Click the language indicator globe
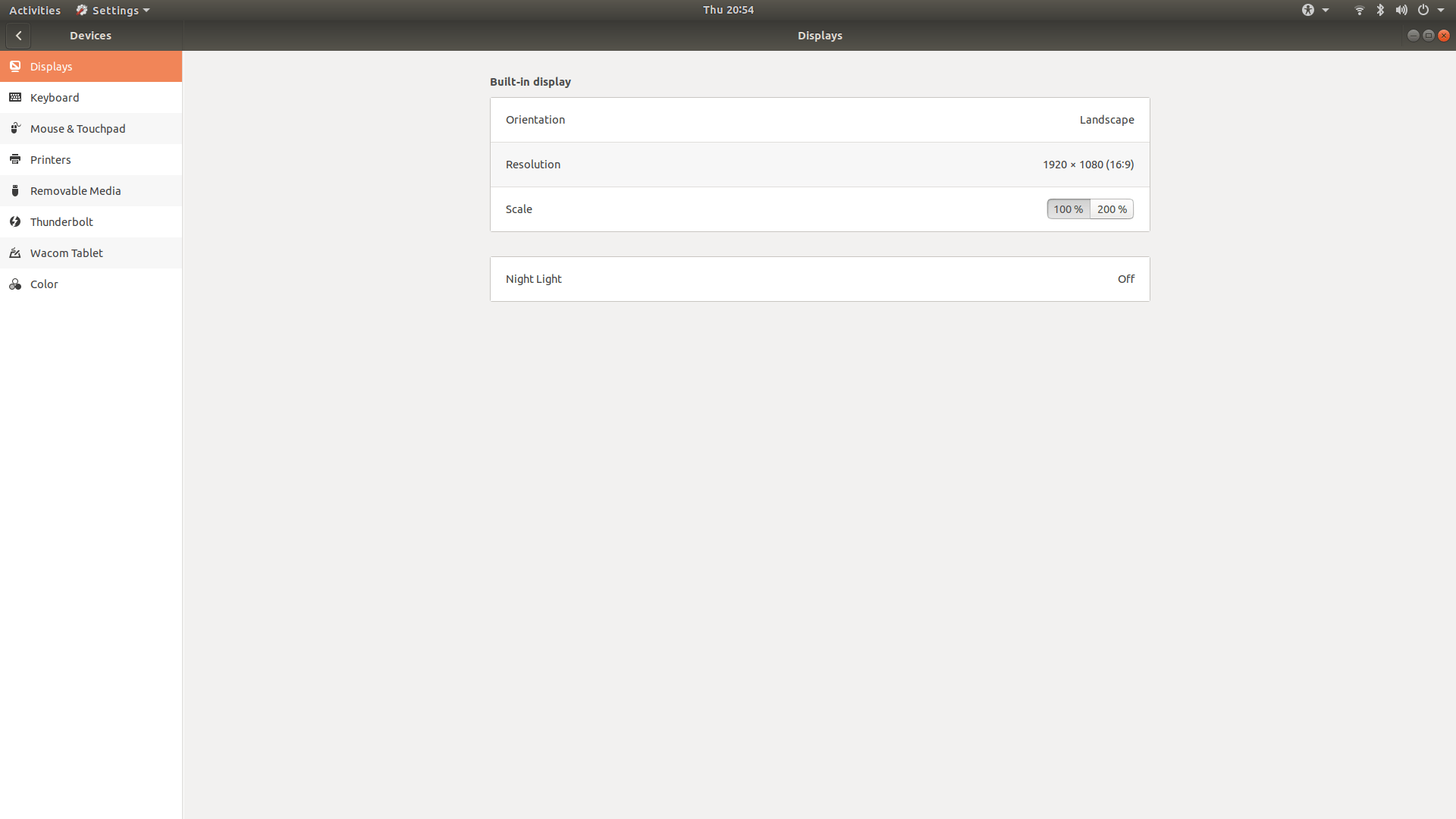Image resolution: width=1456 pixels, height=819 pixels. click(x=1309, y=10)
